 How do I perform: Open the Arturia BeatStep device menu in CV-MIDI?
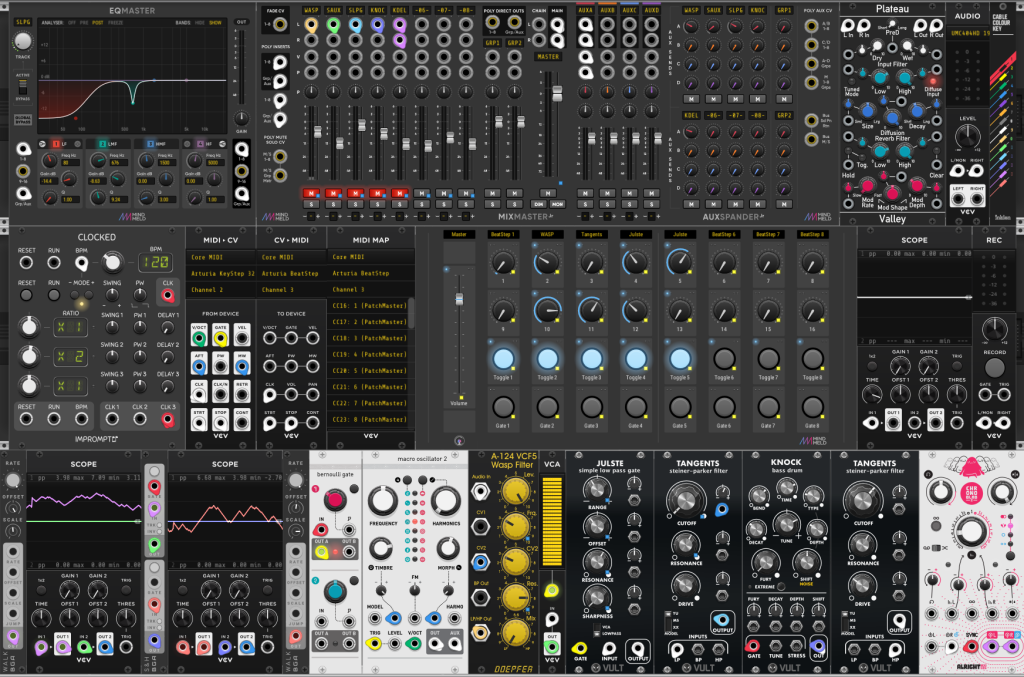291,274
